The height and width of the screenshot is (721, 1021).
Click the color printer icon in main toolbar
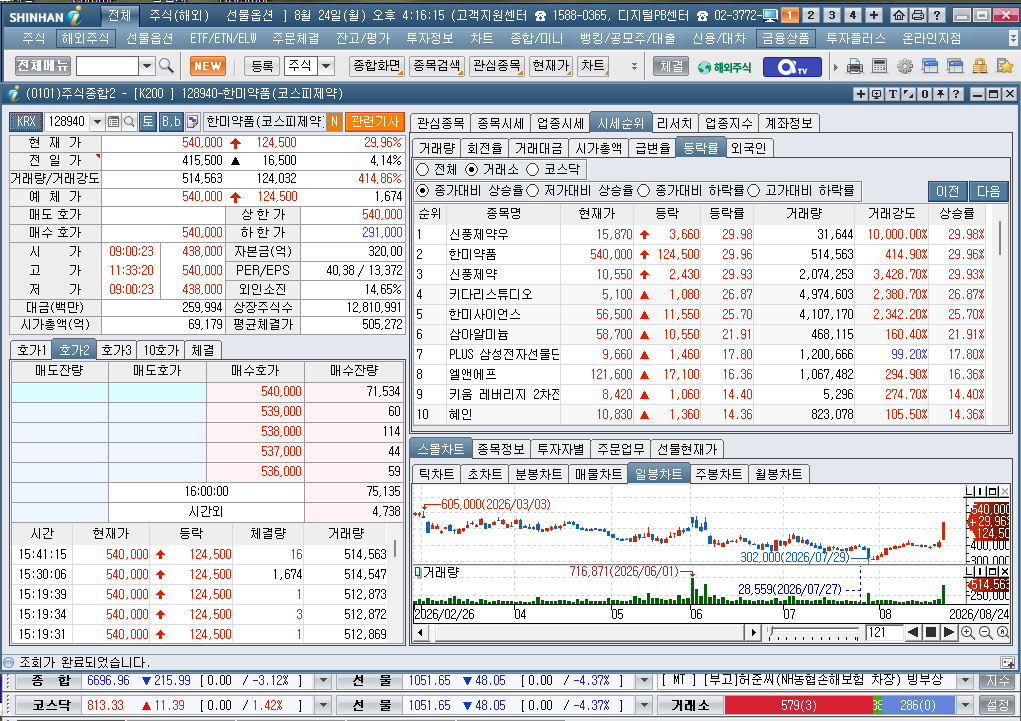tap(855, 66)
